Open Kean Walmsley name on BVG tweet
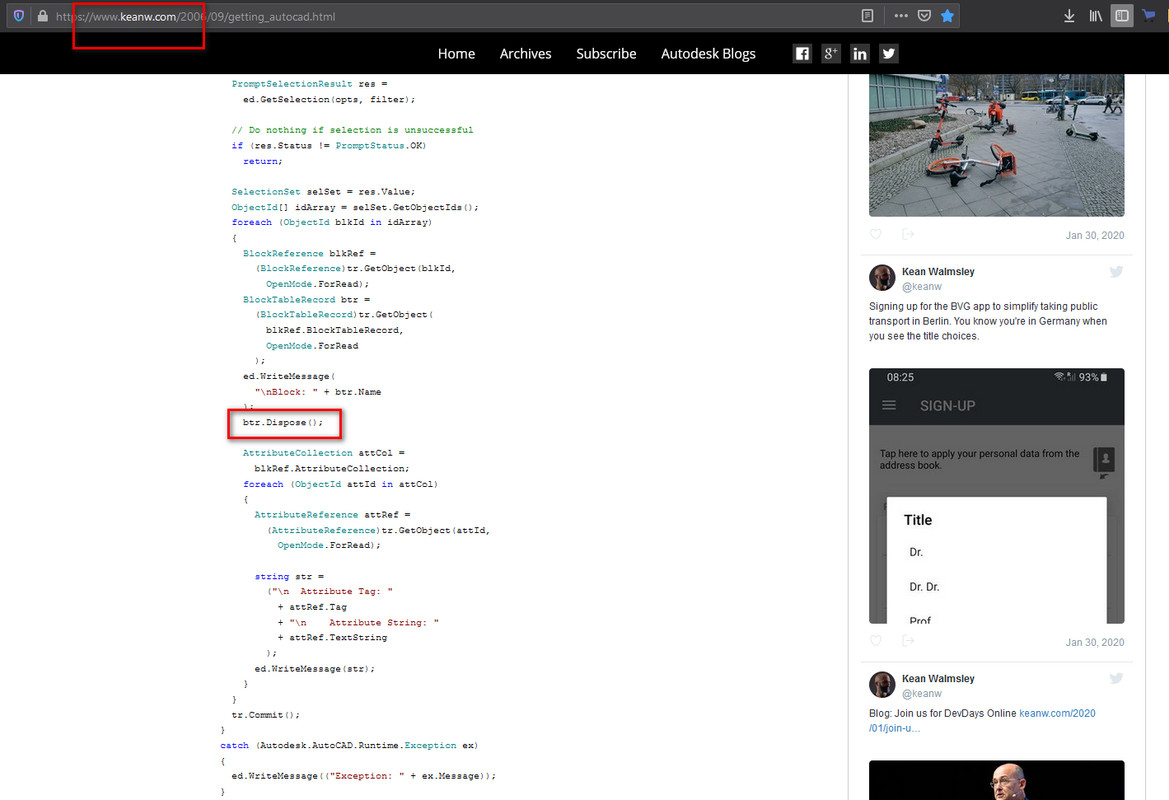Screen dimensions: 1169x800 coord(938,271)
